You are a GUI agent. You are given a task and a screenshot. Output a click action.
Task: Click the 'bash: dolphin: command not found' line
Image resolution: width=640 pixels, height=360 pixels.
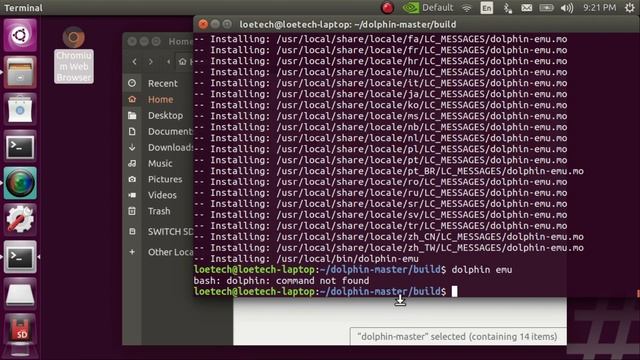coord(281,280)
